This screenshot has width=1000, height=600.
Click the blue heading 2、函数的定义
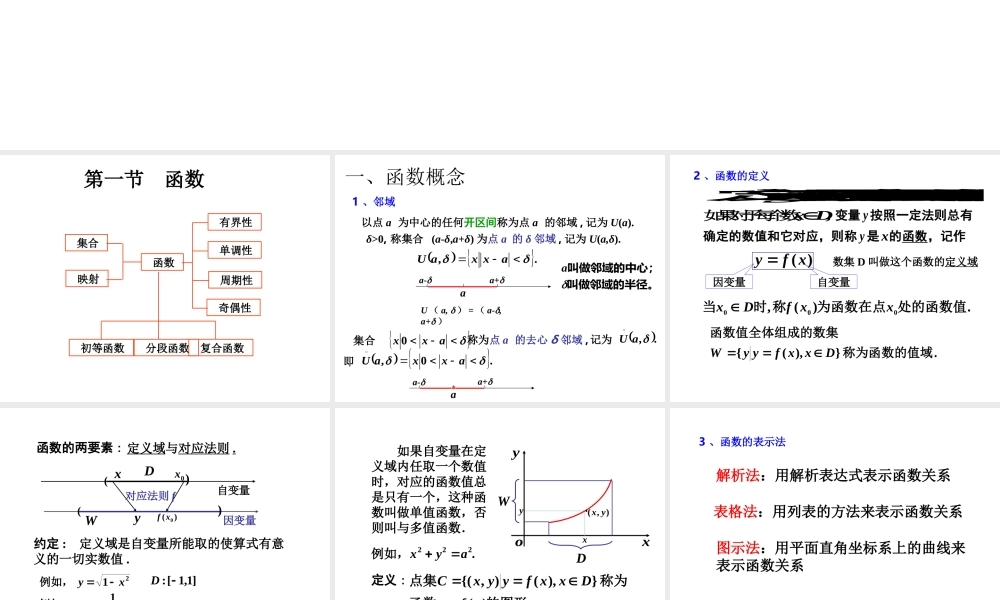pyautogui.click(x=731, y=175)
